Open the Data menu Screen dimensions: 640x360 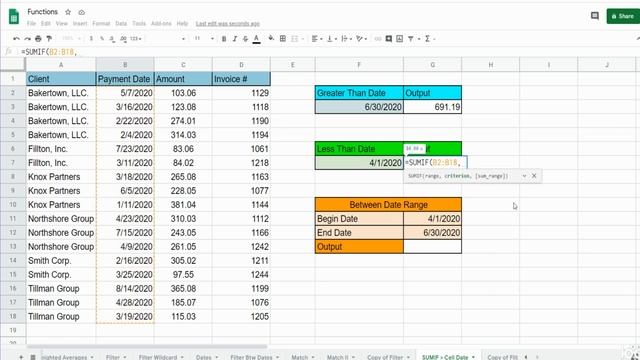(121, 24)
